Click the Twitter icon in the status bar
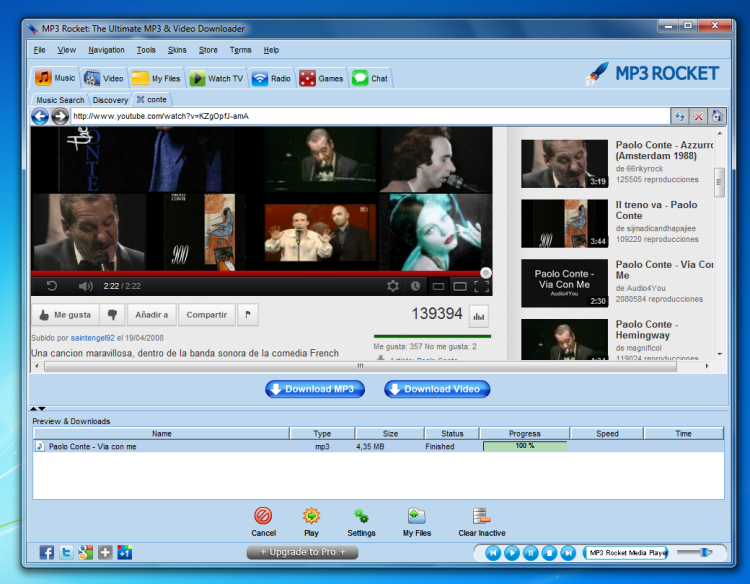750x584 pixels. tap(66, 552)
